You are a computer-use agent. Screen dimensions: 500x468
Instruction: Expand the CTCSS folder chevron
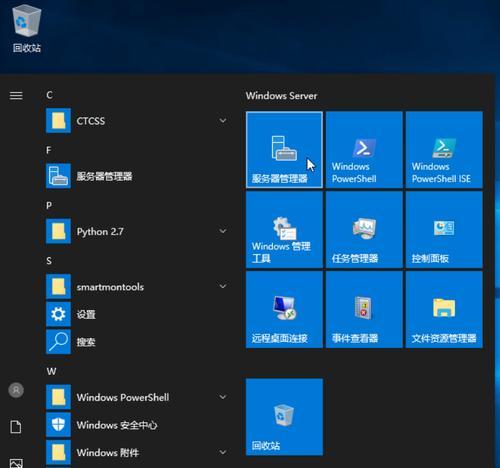pyautogui.click(x=223, y=120)
